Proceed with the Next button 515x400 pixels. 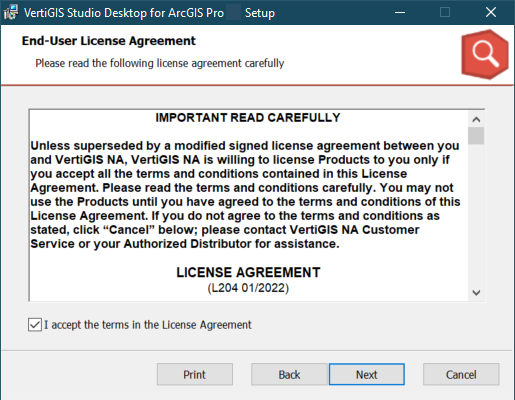[x=367, y=374]
